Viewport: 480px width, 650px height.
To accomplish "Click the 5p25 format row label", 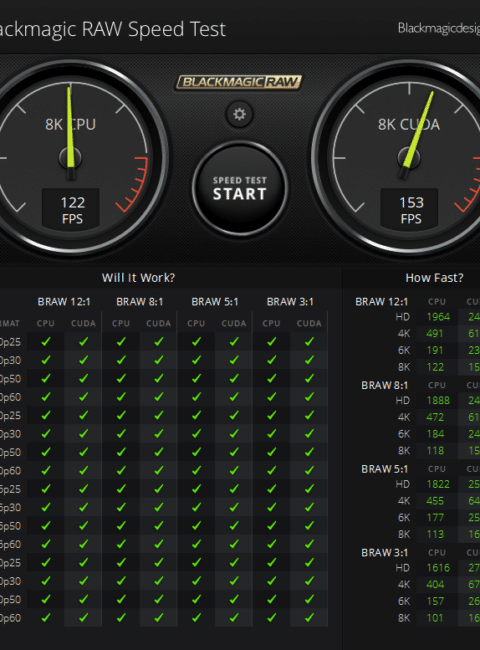I will click(x=10, y=489).
